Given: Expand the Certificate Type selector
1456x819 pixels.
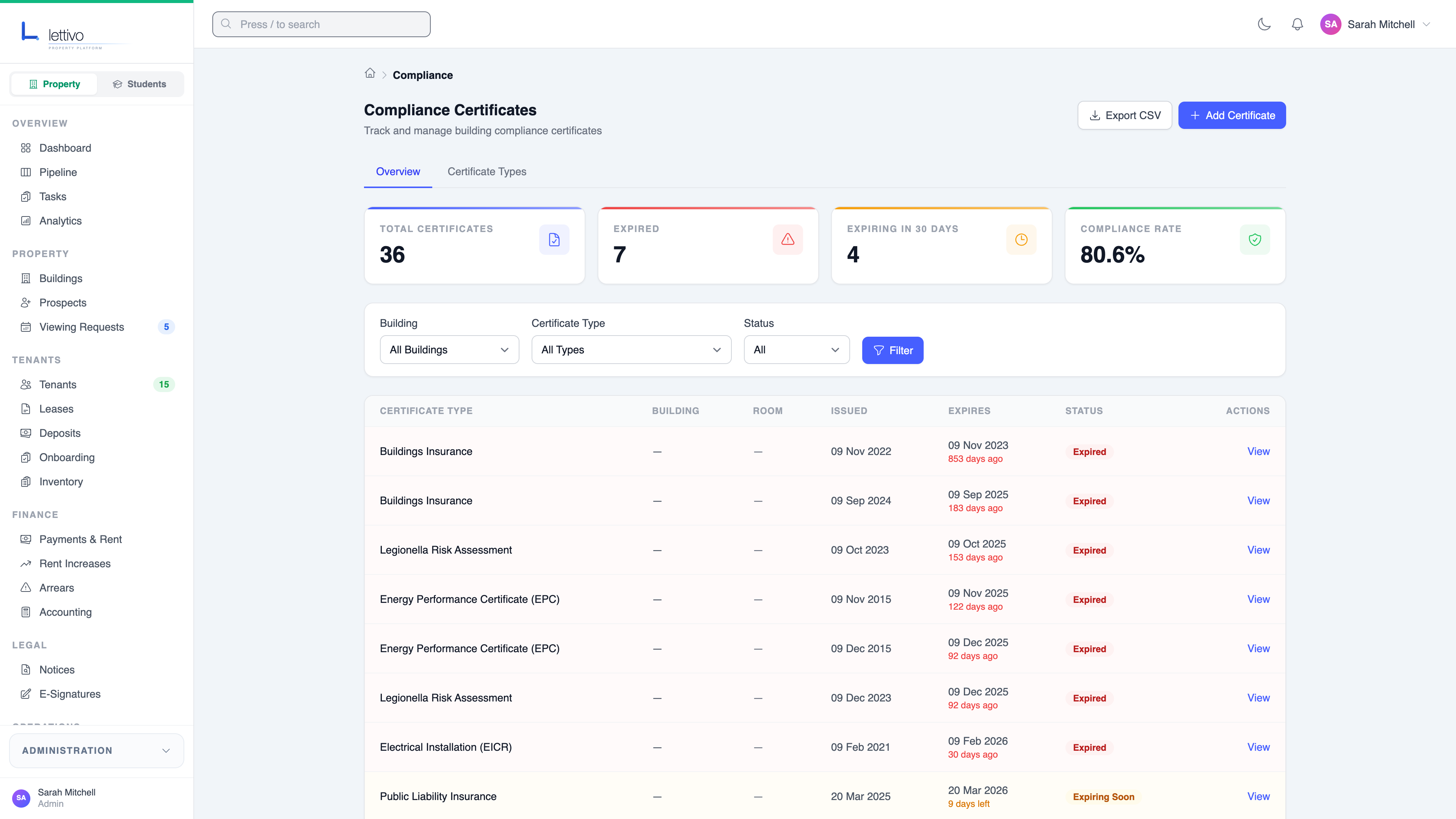Looking at the screenshot, I should (631, 349).
